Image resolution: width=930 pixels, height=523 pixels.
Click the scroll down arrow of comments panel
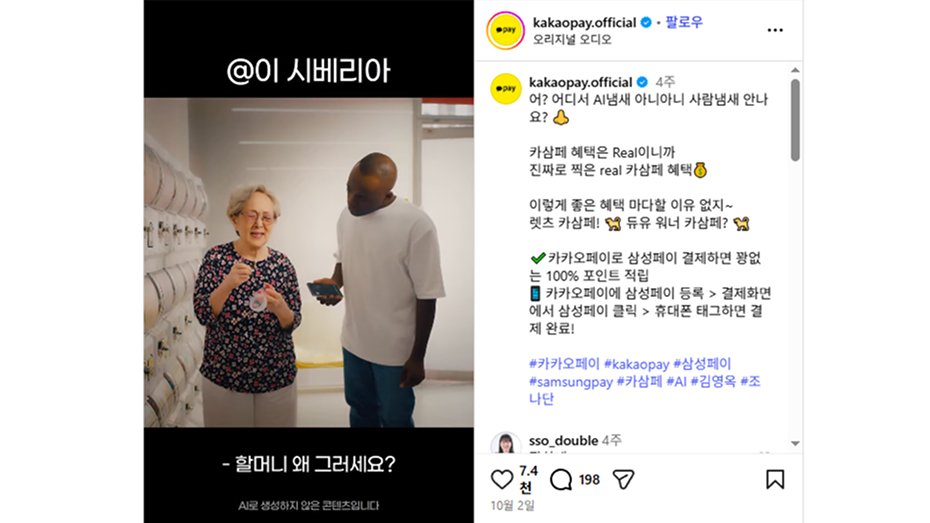[x=795, y=444]
